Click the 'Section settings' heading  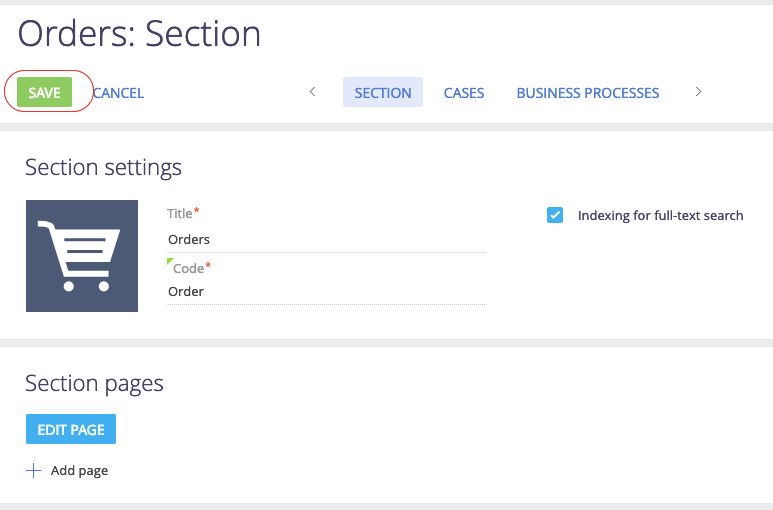click(x=103, y=167)
